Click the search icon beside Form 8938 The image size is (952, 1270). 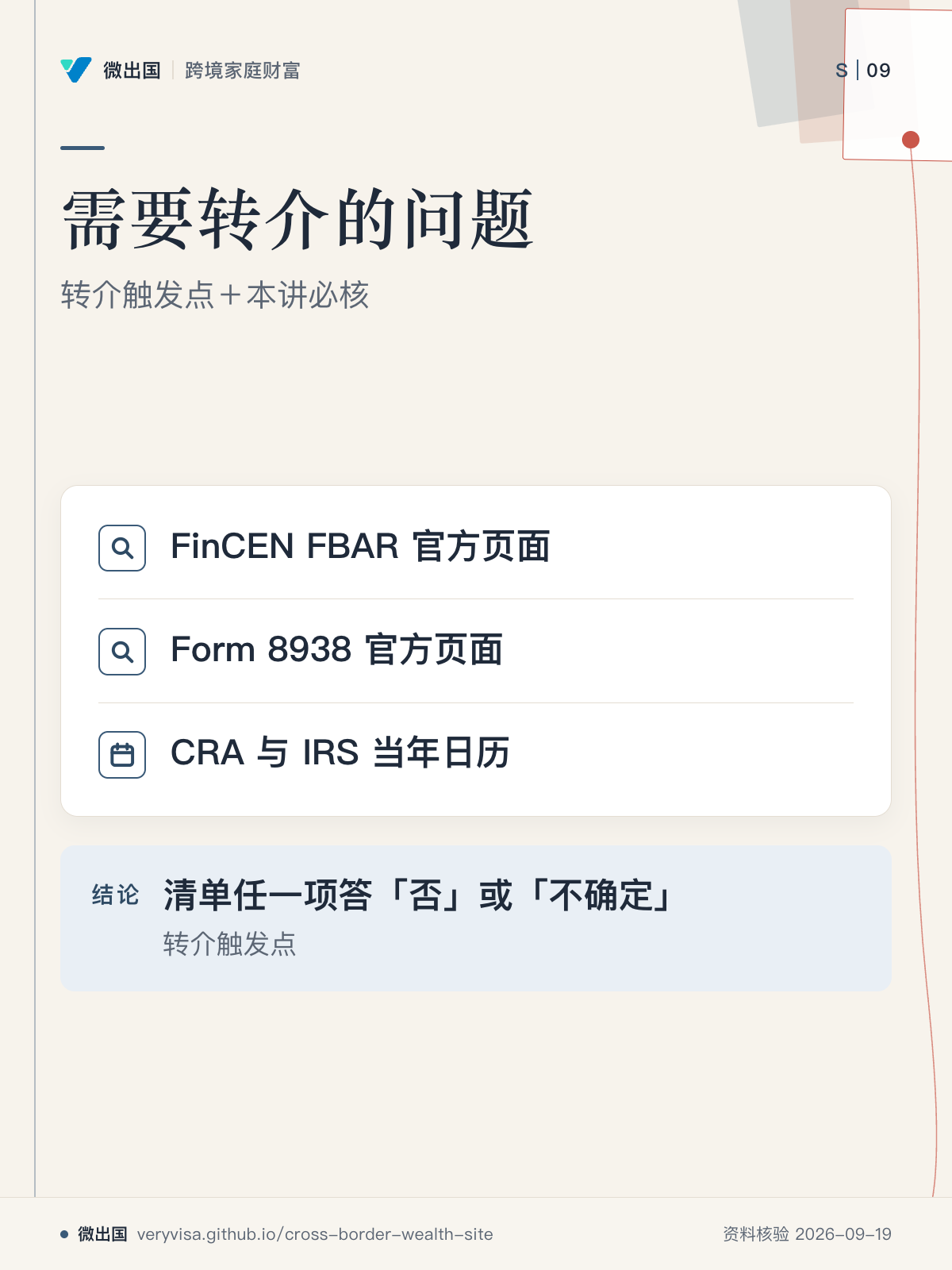click(122, 652)
